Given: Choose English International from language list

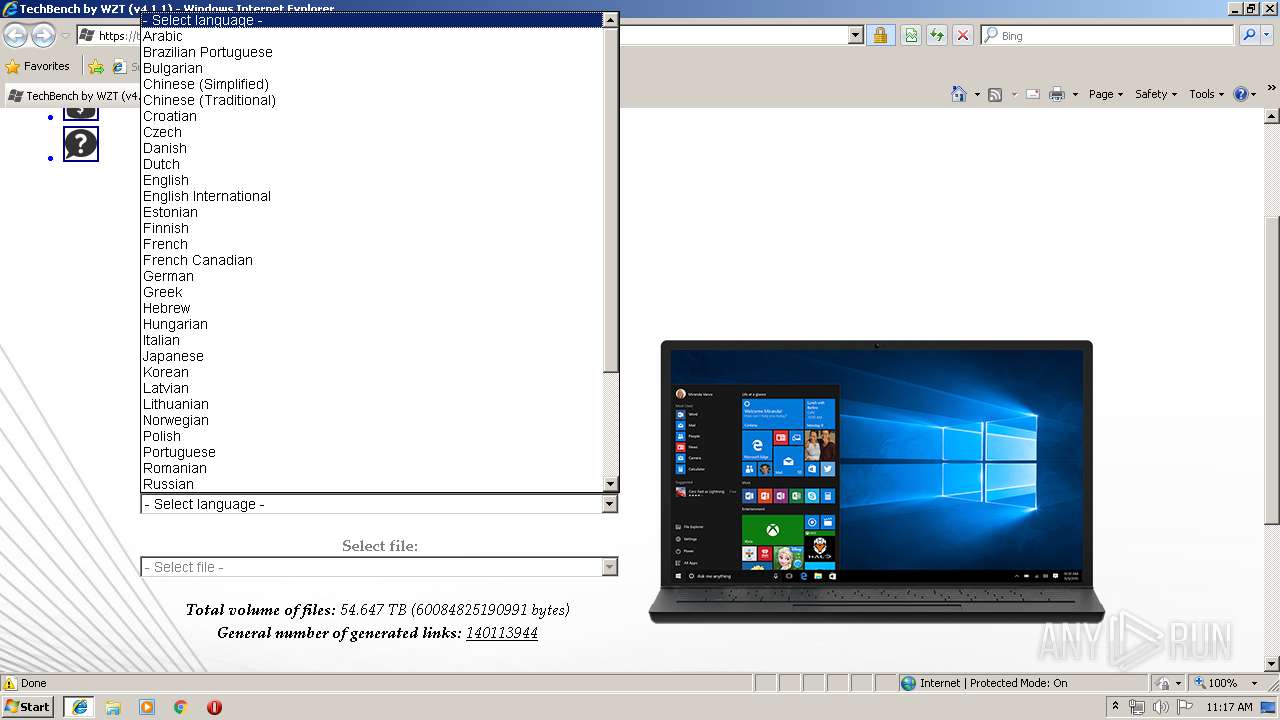Looking at the screenshot, I should click(x=372, y=196).
